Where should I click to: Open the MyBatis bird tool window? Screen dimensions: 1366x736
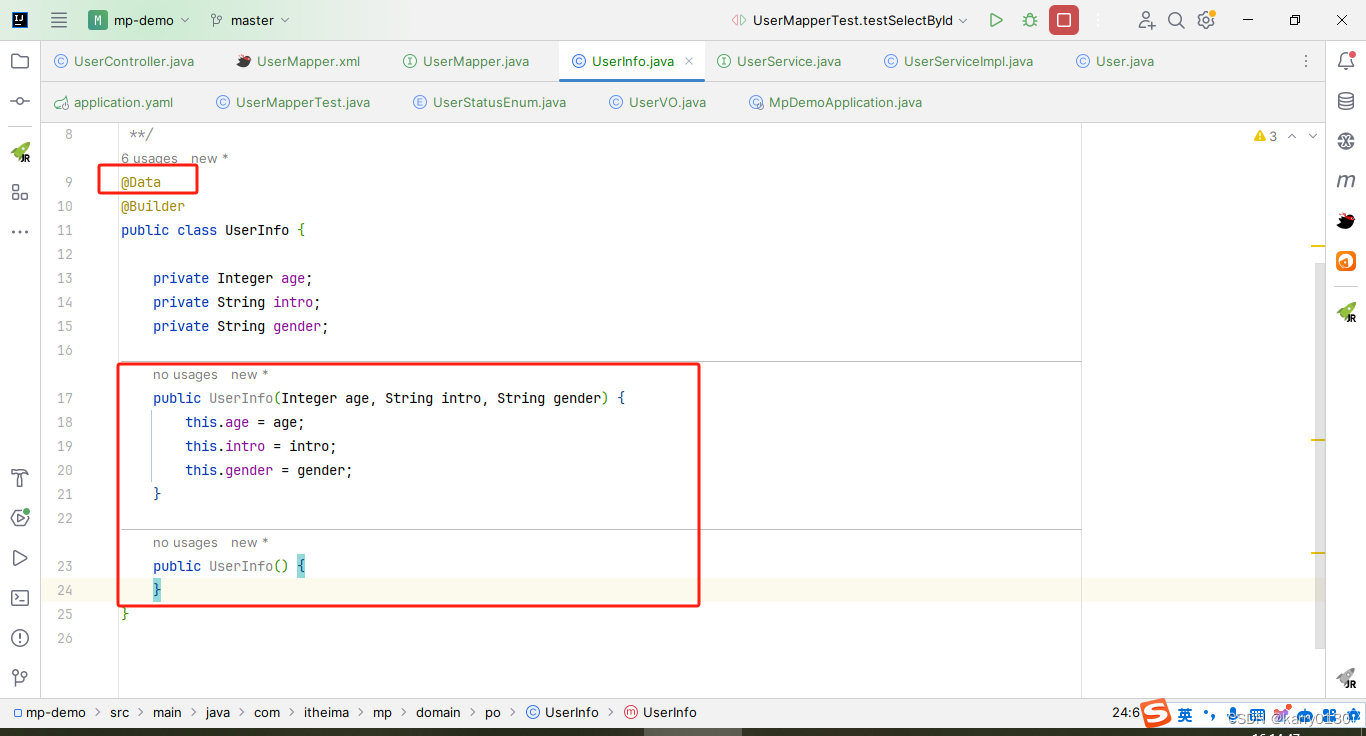(1346, 221)
